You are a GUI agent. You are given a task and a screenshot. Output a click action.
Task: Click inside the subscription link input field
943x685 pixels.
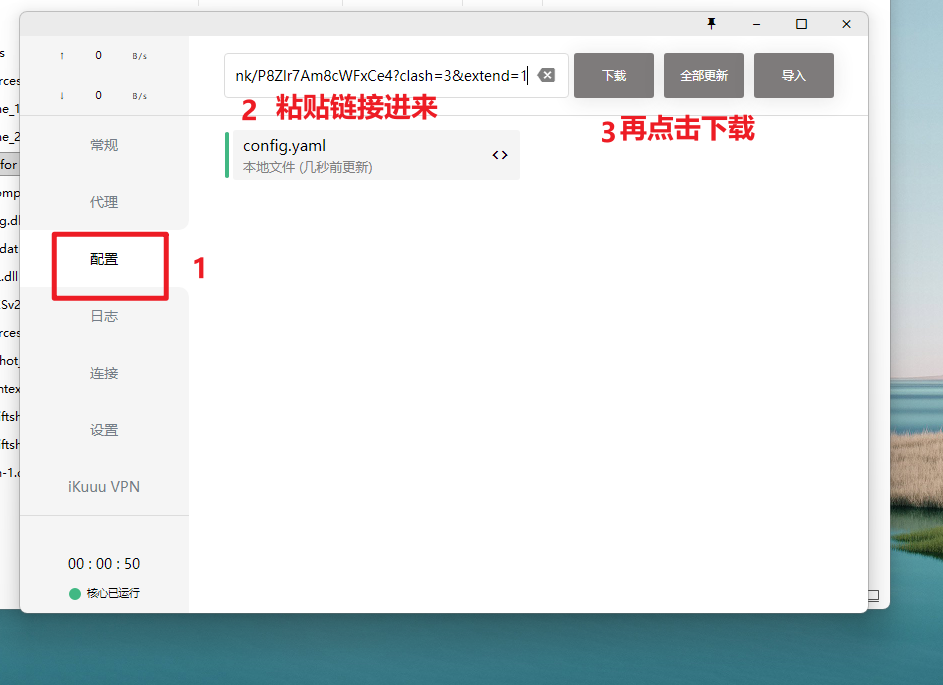coord(380,74)
